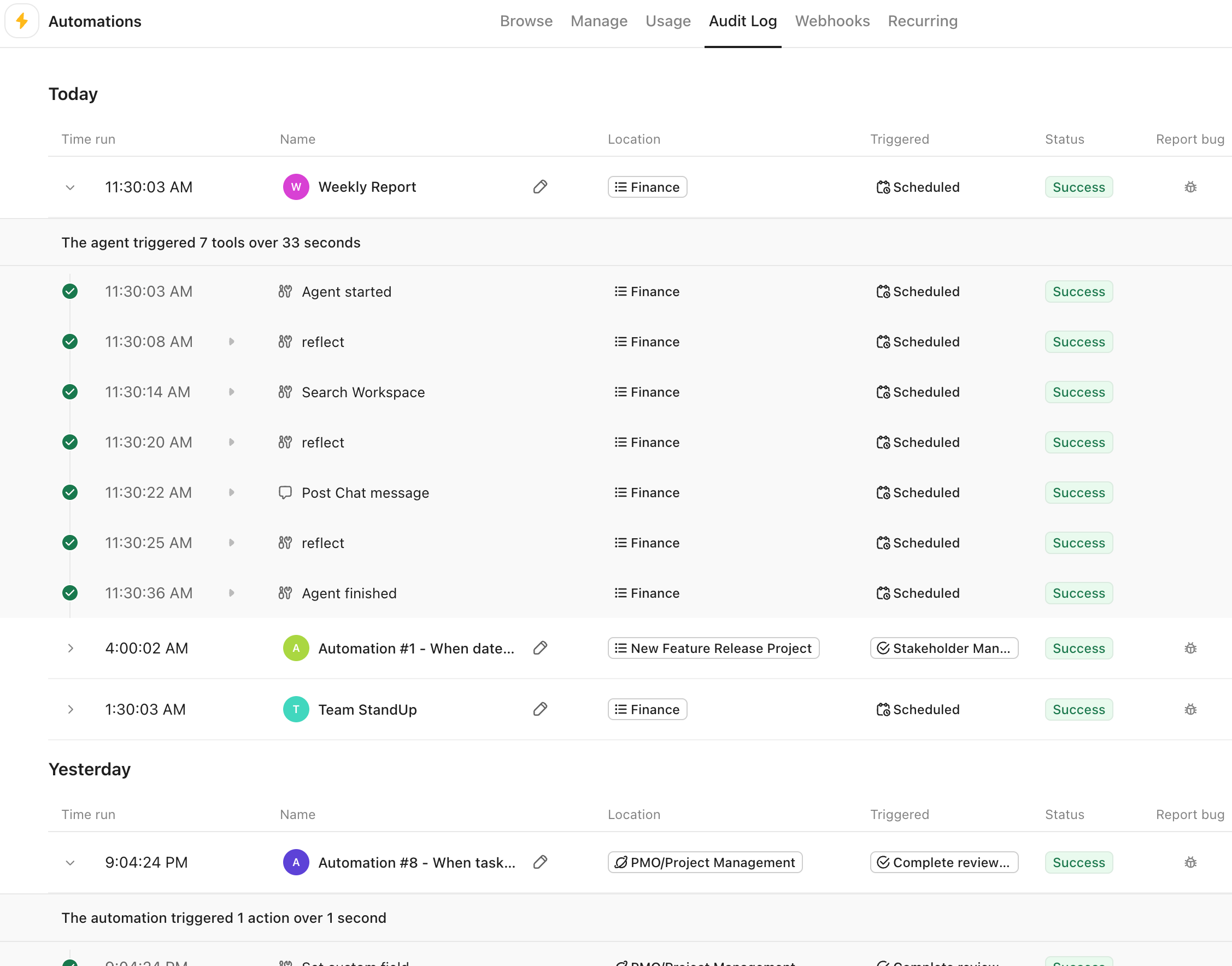Switch to the Webhooks tab
Screen dimensions: 1232x966
coord(832,21)
